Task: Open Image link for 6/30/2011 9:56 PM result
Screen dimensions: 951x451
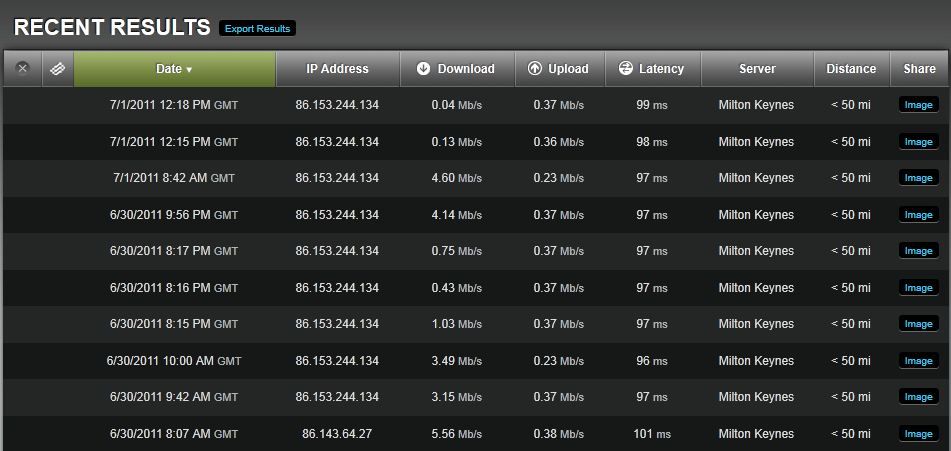Action: coord(918,215)
